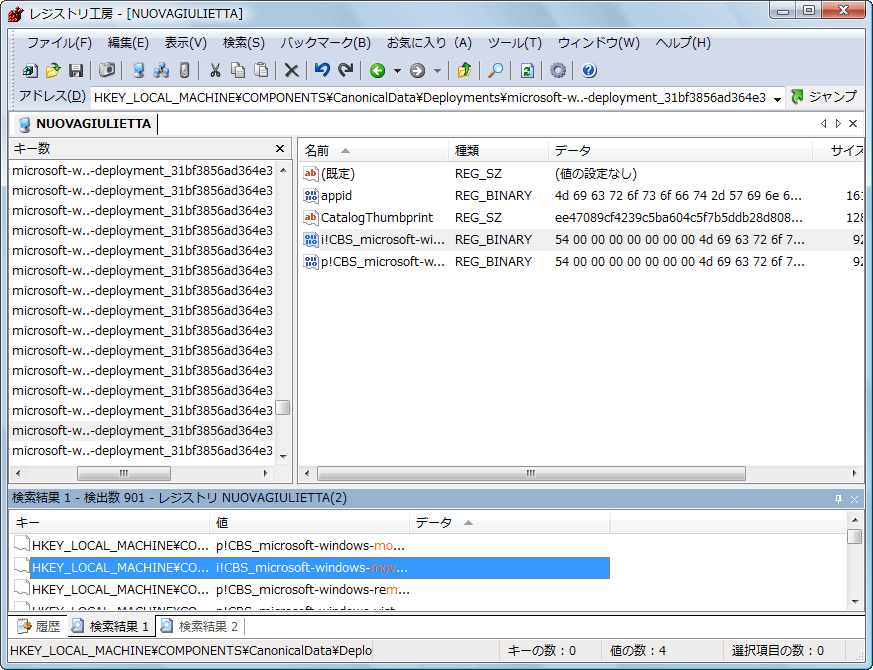The height and width of the screenshot is (670, 873).
Task: Open the address bar dropdown list
Action: pyautogui.click(x=777, y=98)
